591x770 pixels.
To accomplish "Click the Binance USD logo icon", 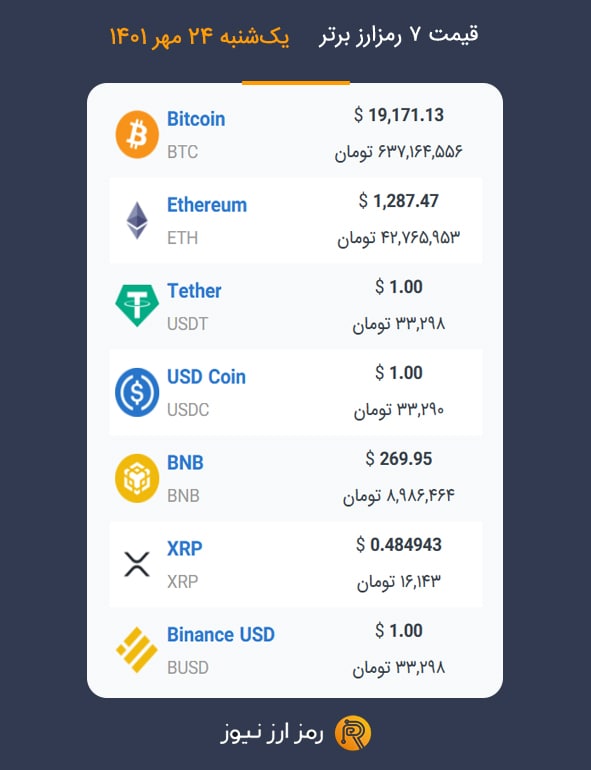I will (x=137, y=650).
